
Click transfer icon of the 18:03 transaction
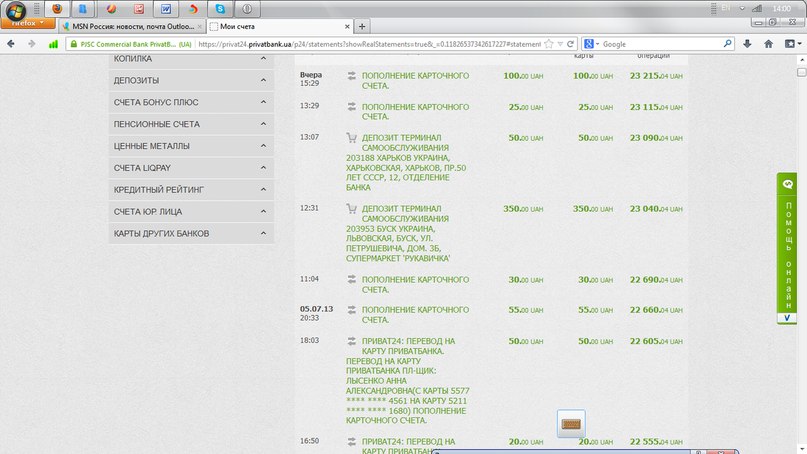coord(352,341)
